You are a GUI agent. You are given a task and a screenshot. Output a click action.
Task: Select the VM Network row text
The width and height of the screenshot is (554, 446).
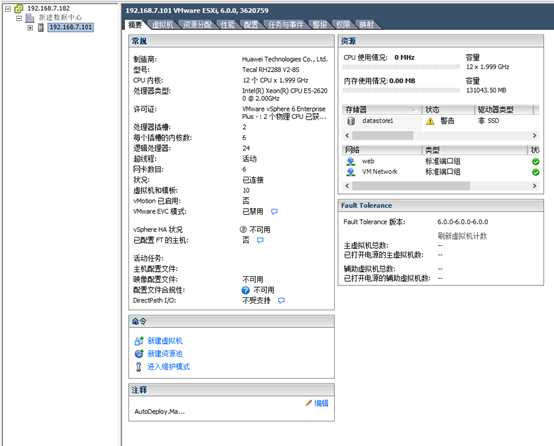tap(380, 172)
